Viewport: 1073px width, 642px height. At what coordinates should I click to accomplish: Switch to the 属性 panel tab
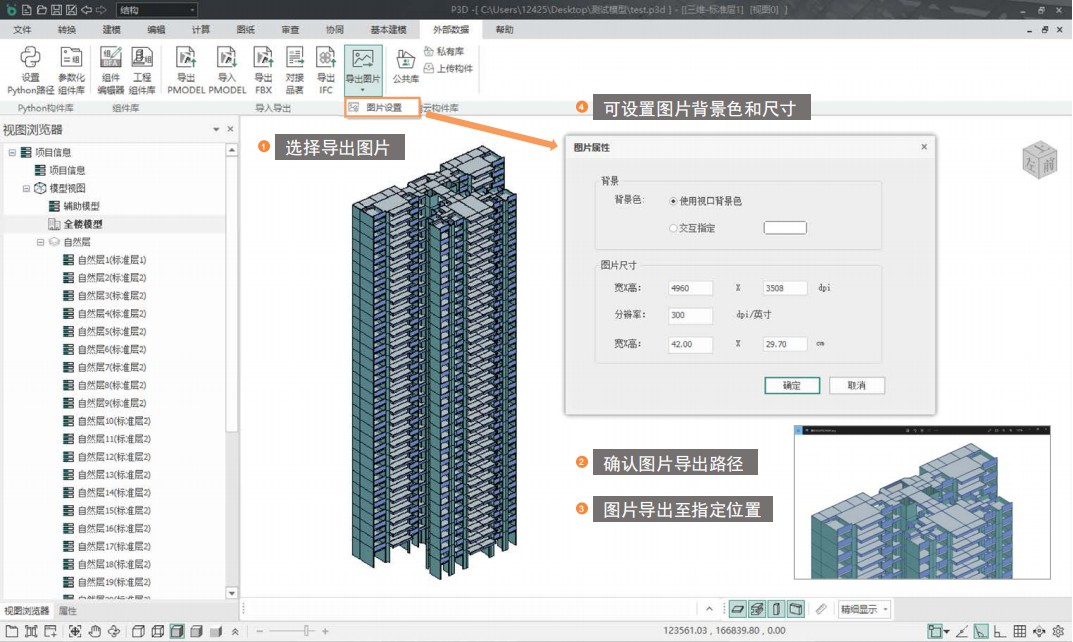tap(68, 610)
